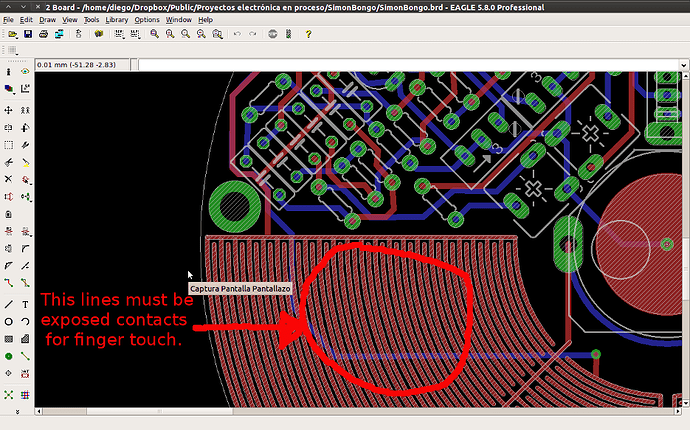Click the Open file toolbar icon
Viewport: 690px width, 430px height.
tap(12, 34)
